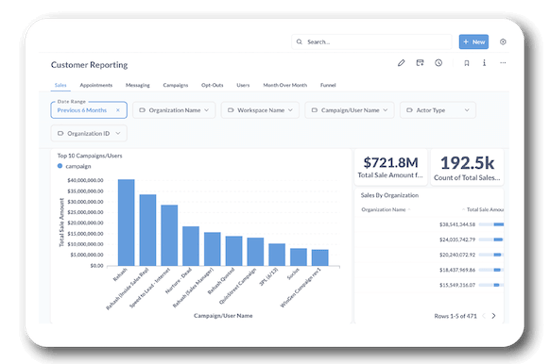Clear the Previous 6 Months filter
Screen dimensions: 550x364
[x=118, y=110]
